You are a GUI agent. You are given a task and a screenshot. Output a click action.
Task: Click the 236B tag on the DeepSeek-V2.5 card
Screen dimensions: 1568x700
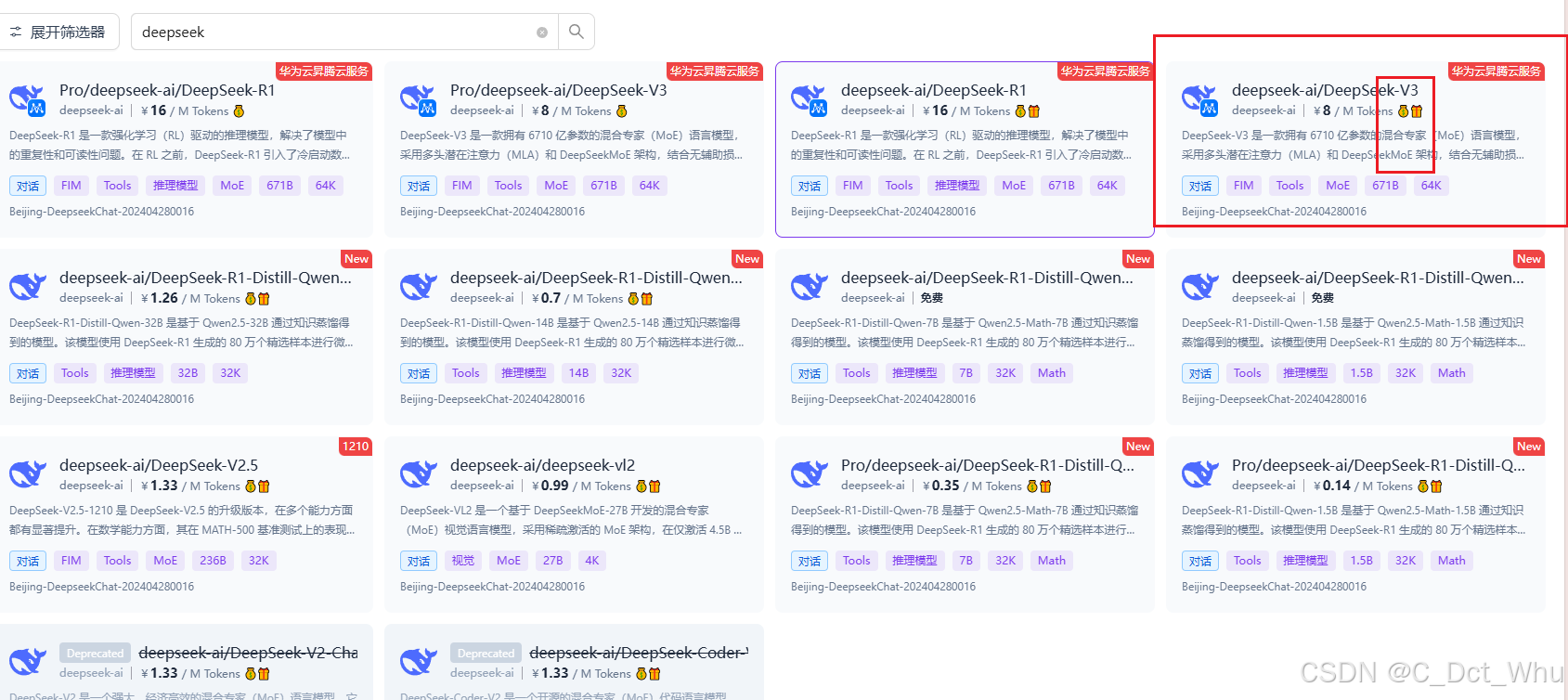[x=214, y=561]
